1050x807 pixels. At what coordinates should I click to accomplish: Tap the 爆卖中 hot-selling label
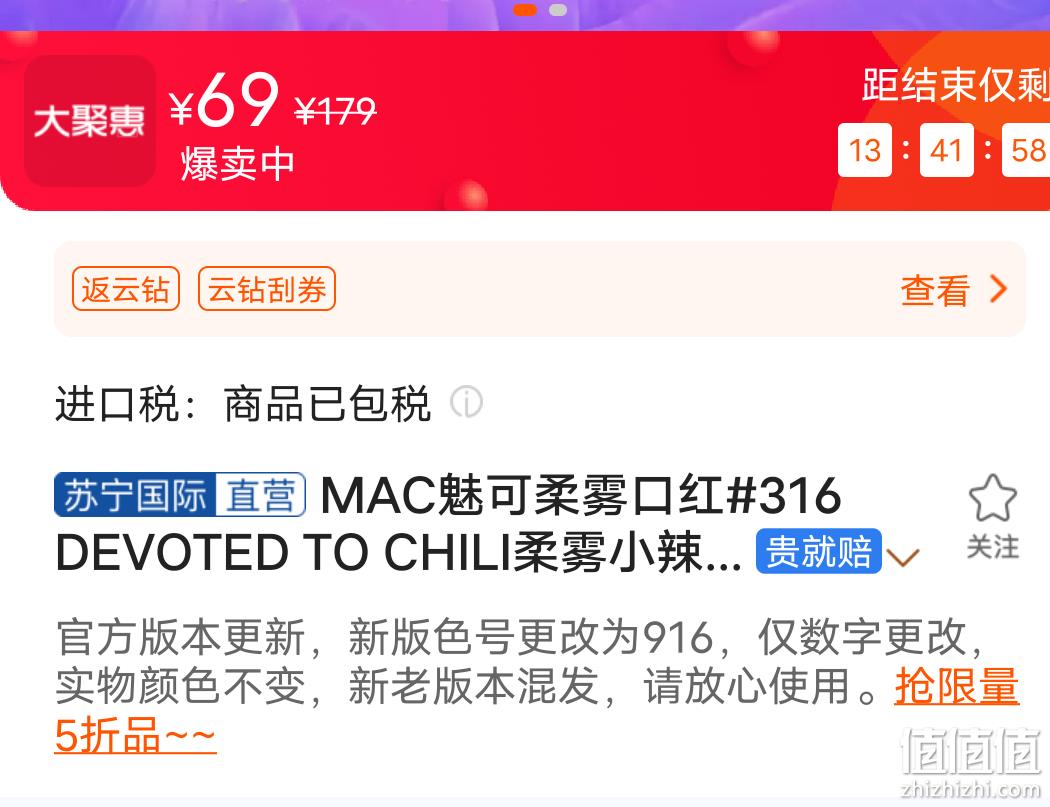238,163
